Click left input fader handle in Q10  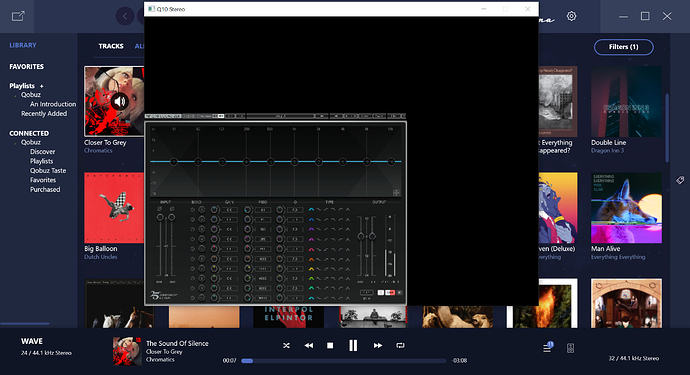point(160,217)
